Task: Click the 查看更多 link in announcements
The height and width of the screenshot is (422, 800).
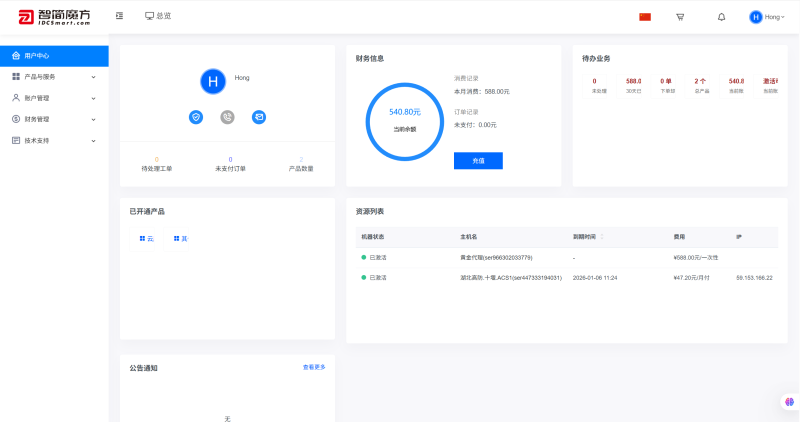Action: [x=314, y=367]
